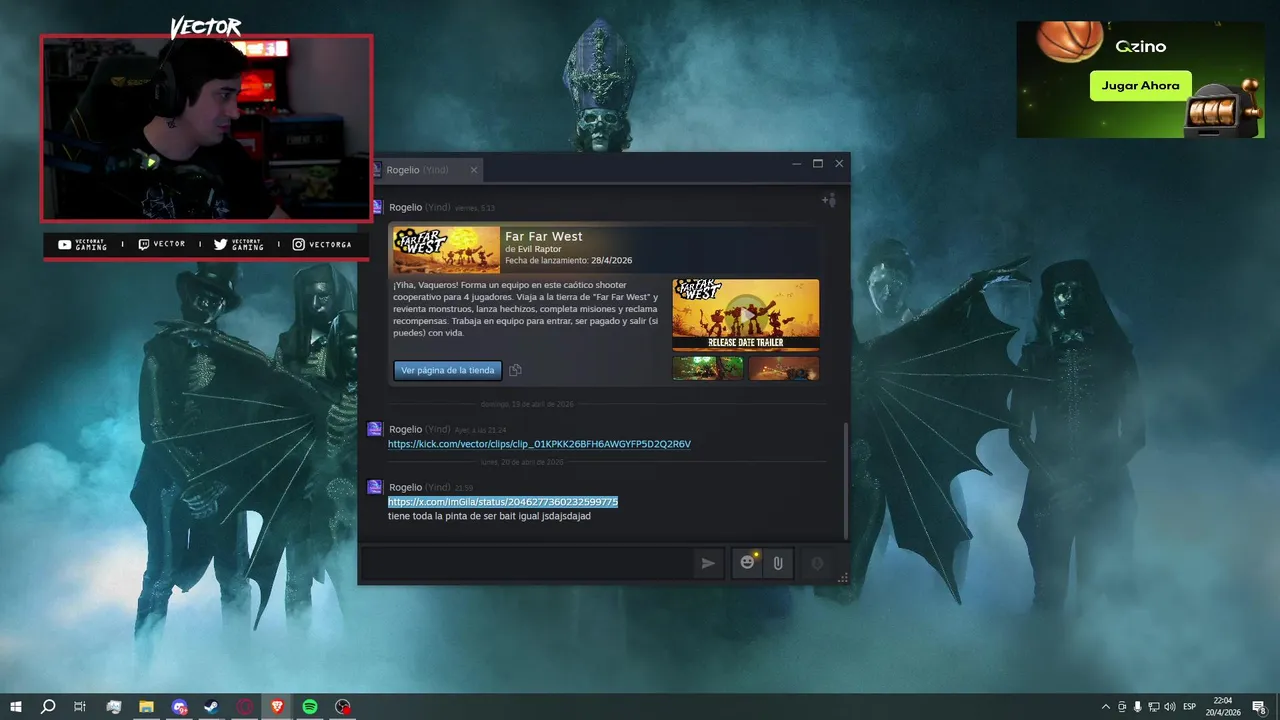1280x720 pixels.
Task: Open the orange explosion screenshot thumbnail
Action: (x=784, y=368)
